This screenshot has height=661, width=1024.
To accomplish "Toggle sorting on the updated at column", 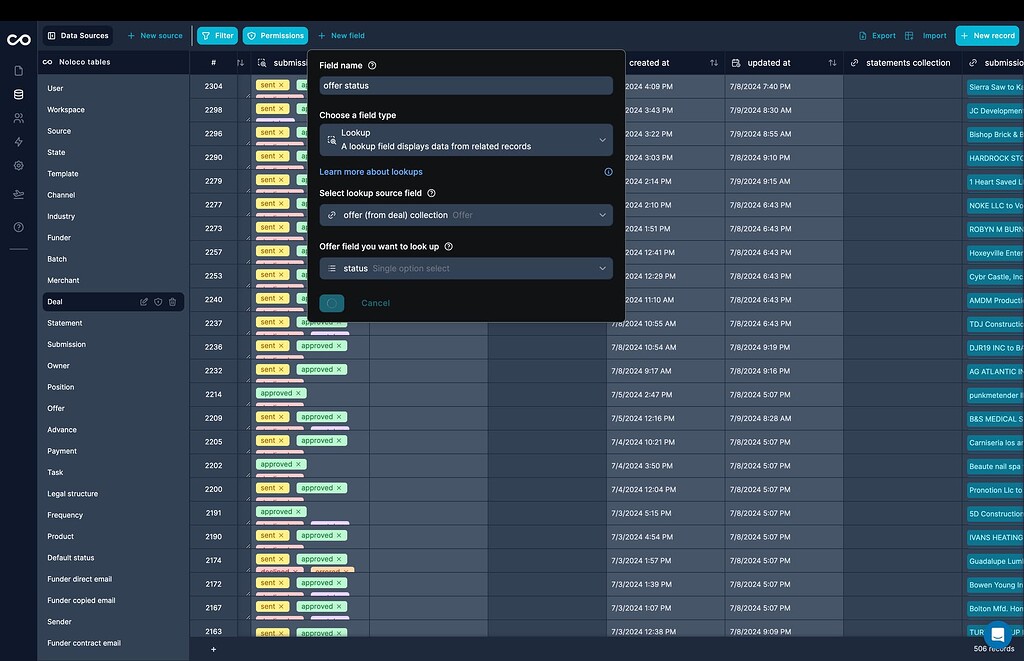I will [831, 62].
